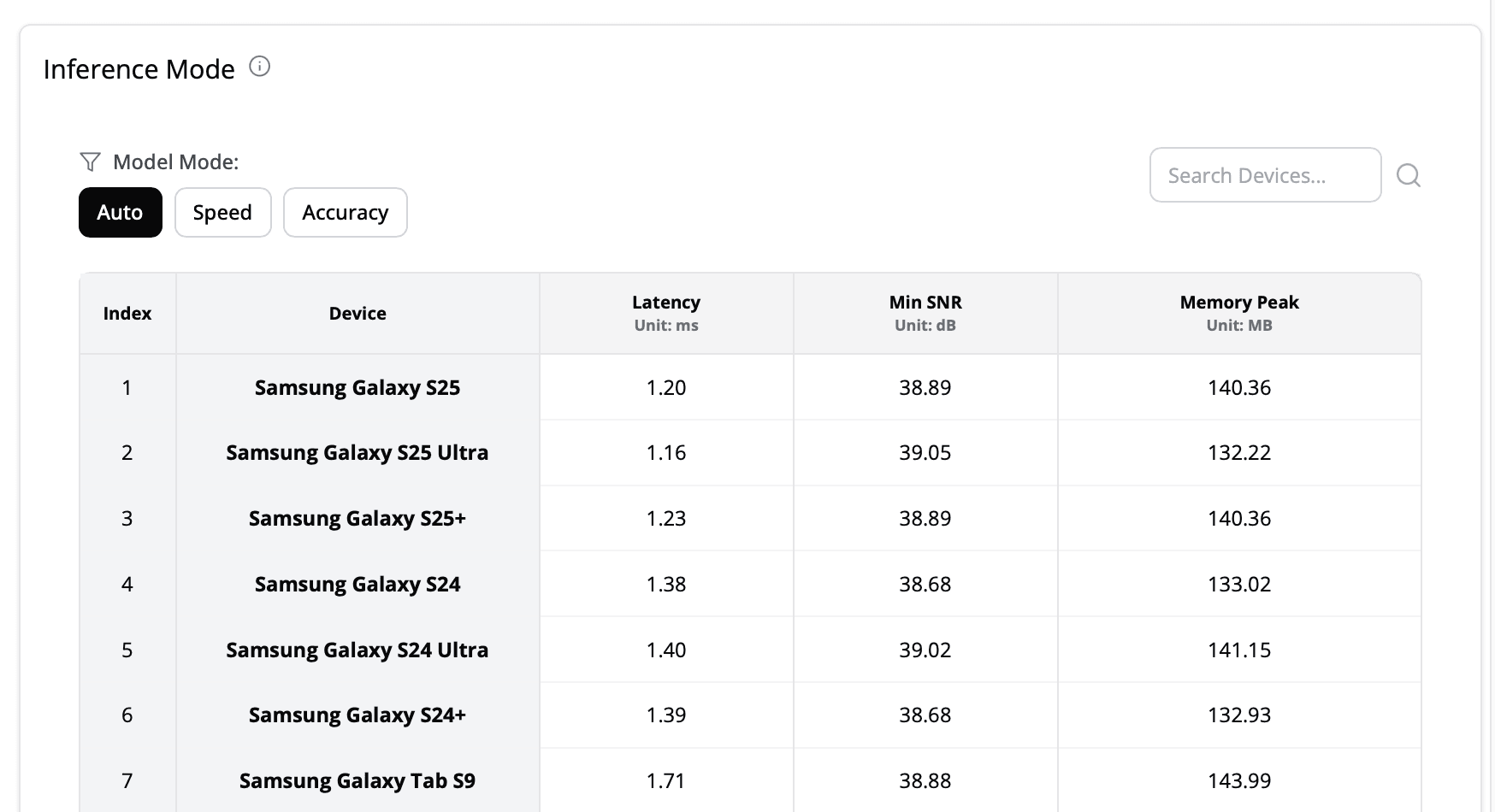Screen dimensions: 1495x812
Task: Select the Samsung Galaxy S24 Ultra device
Action: 357,650
